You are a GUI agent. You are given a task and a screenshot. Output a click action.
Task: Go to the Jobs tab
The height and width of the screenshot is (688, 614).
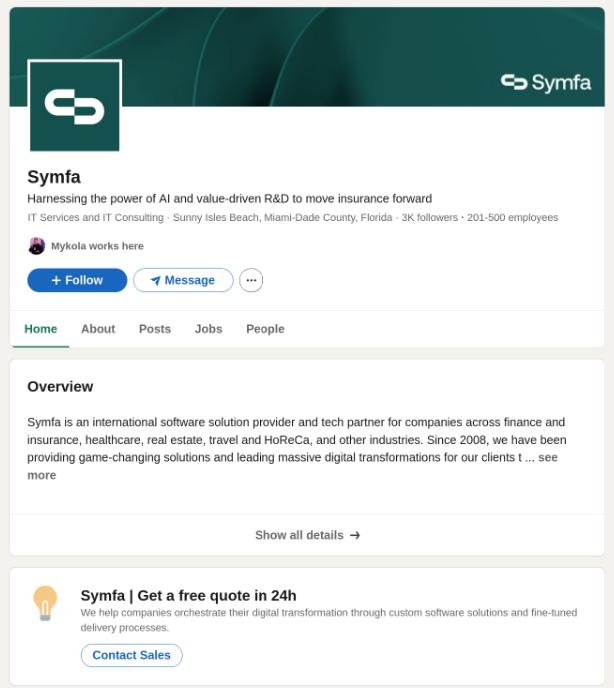pyautogui.click(x=208, y=329)
